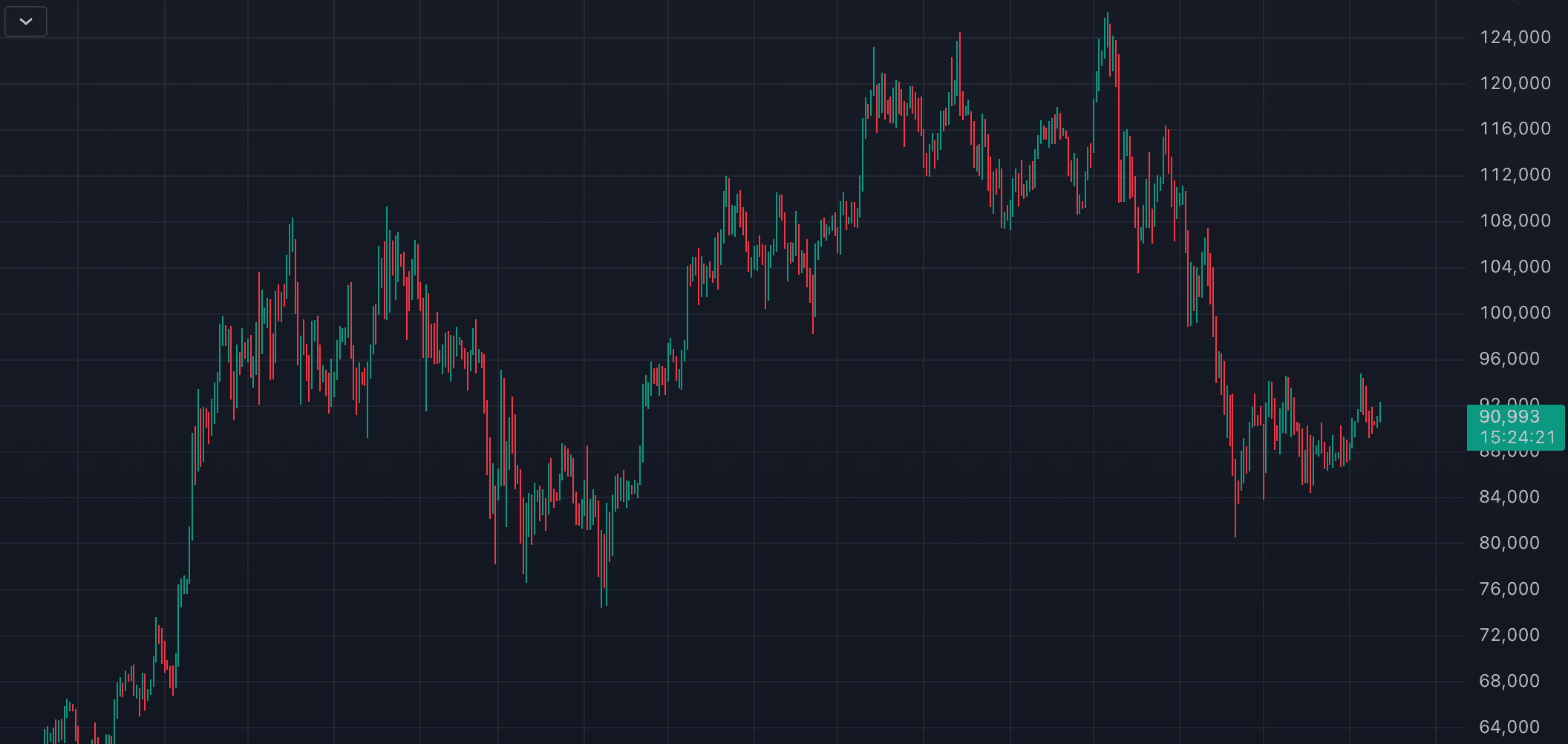The width and height of the screenshot is (1568, 744).
Task: Select the 64,000 price scale label
Action: (1509, 727)
